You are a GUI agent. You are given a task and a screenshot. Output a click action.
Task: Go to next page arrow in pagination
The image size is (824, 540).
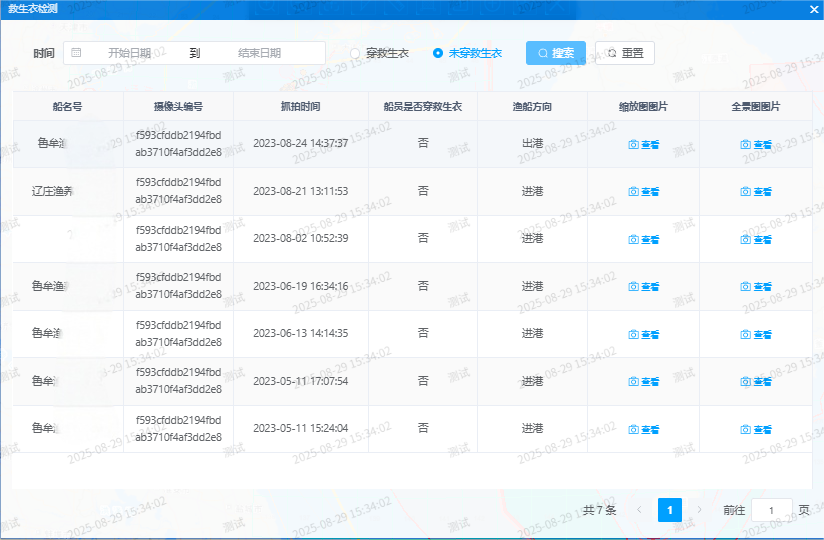point(699,510)
